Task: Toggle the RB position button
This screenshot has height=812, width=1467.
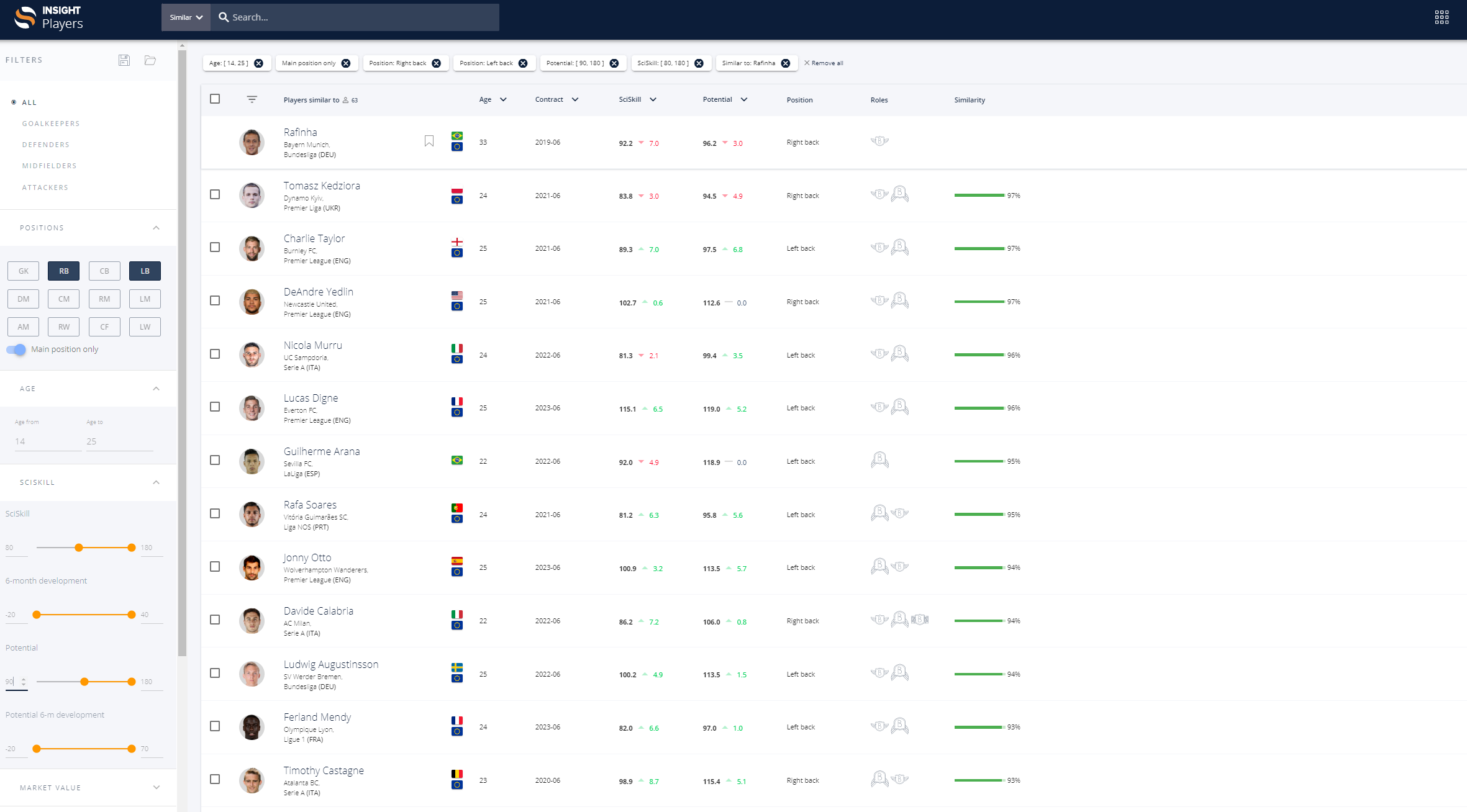Action: coord(63,271)
